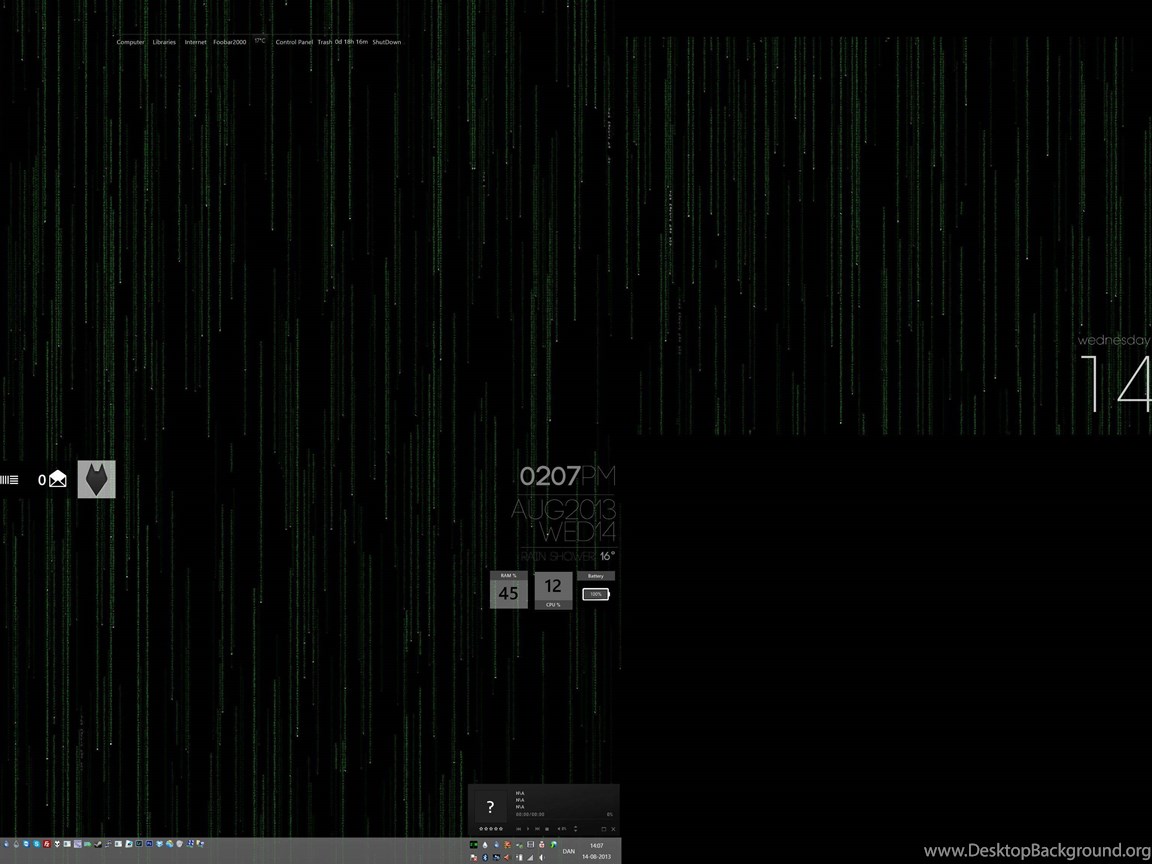Skip to next track in the music player
The height and width of the screenshot is (864, 1152).
click(538, 829)
